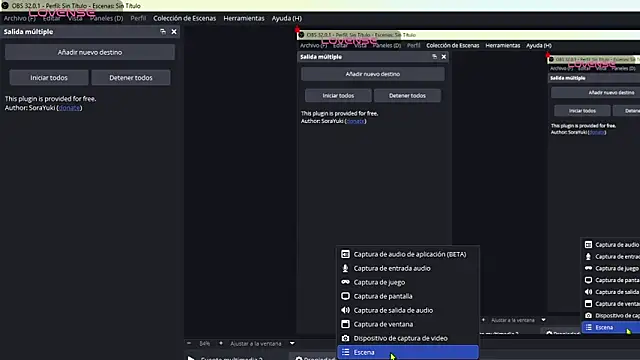640x360 pixels.
Task: Undock the Salida múltiple panel with the float icon
Action: [x=163, y=31]
